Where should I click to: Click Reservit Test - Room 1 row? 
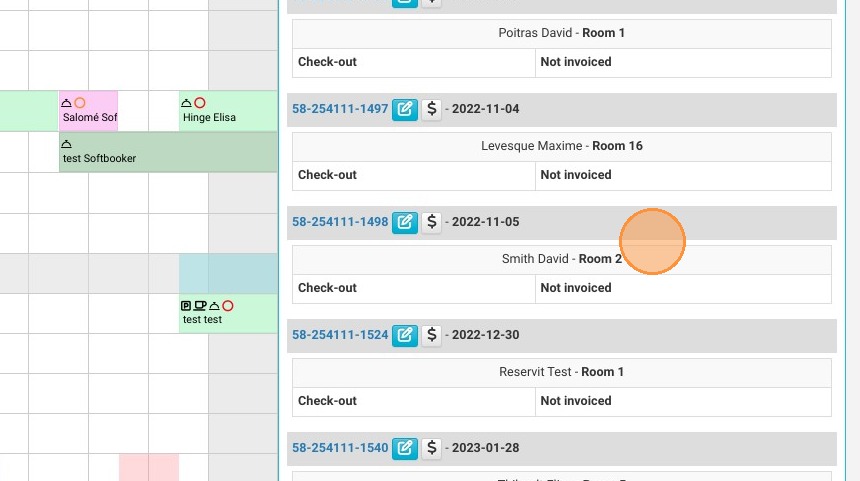(x=562, y=372)
